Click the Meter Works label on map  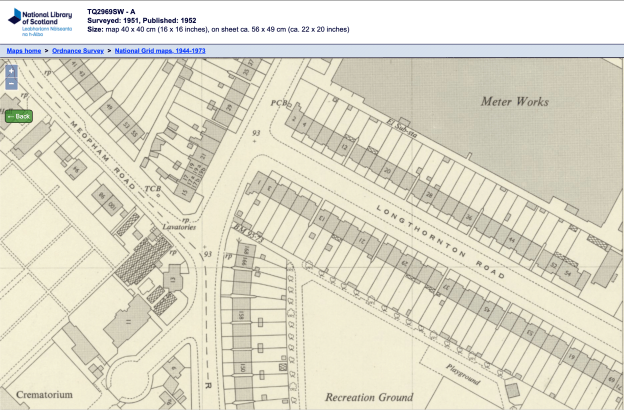pyautogui.click(x=516, y=102)
